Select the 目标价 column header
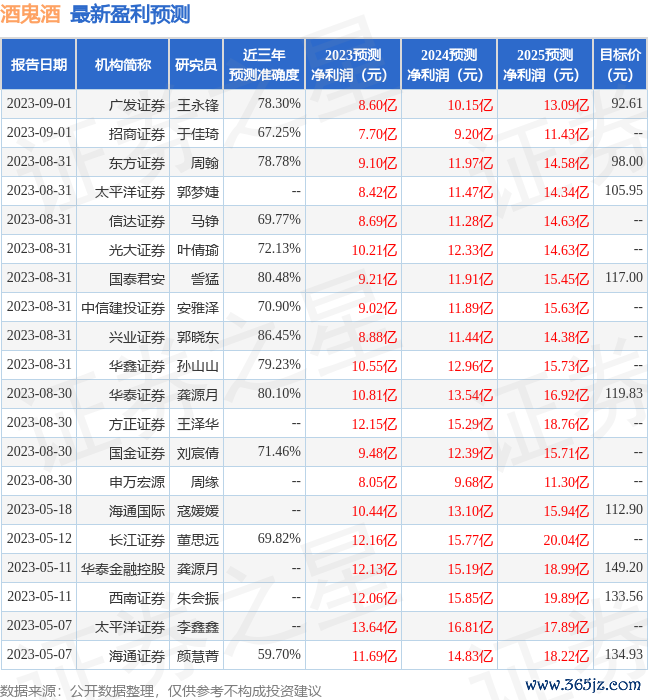The image size is (648, 700). pyautogui.click(x=620, y=65)
